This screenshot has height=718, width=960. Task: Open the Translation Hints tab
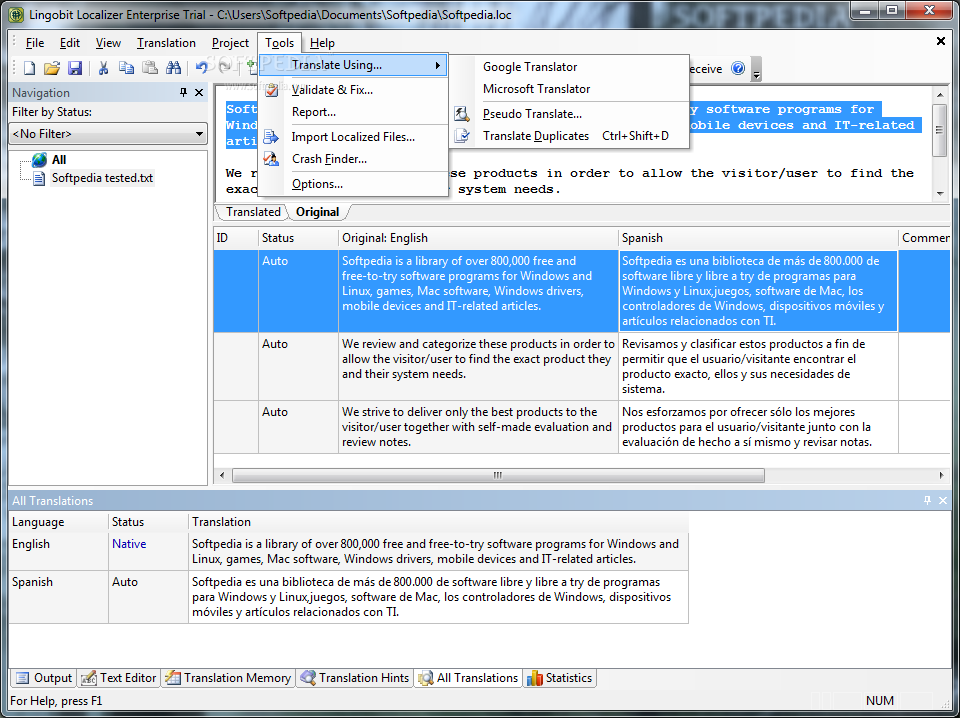[x=355, y=678]
